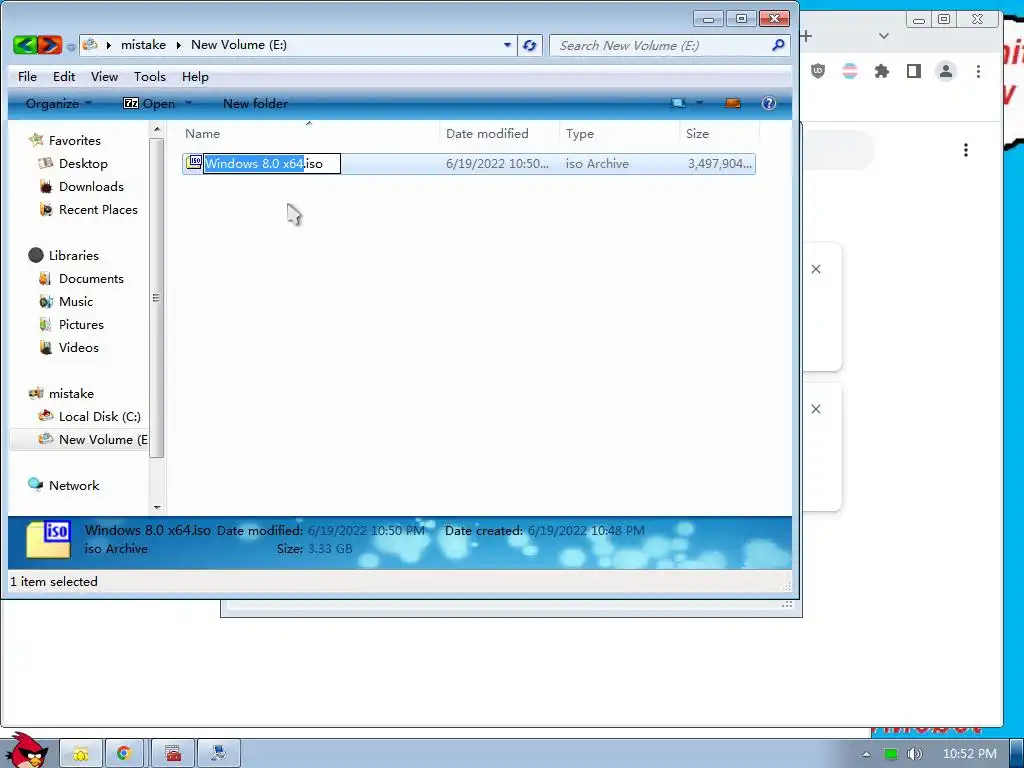Focus the 'Search New Volume (E:)' field

661,46
